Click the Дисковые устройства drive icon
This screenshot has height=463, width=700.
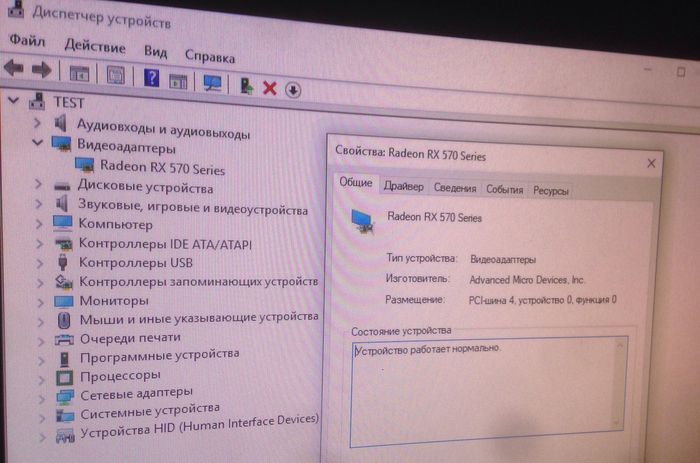pos(62,186)
